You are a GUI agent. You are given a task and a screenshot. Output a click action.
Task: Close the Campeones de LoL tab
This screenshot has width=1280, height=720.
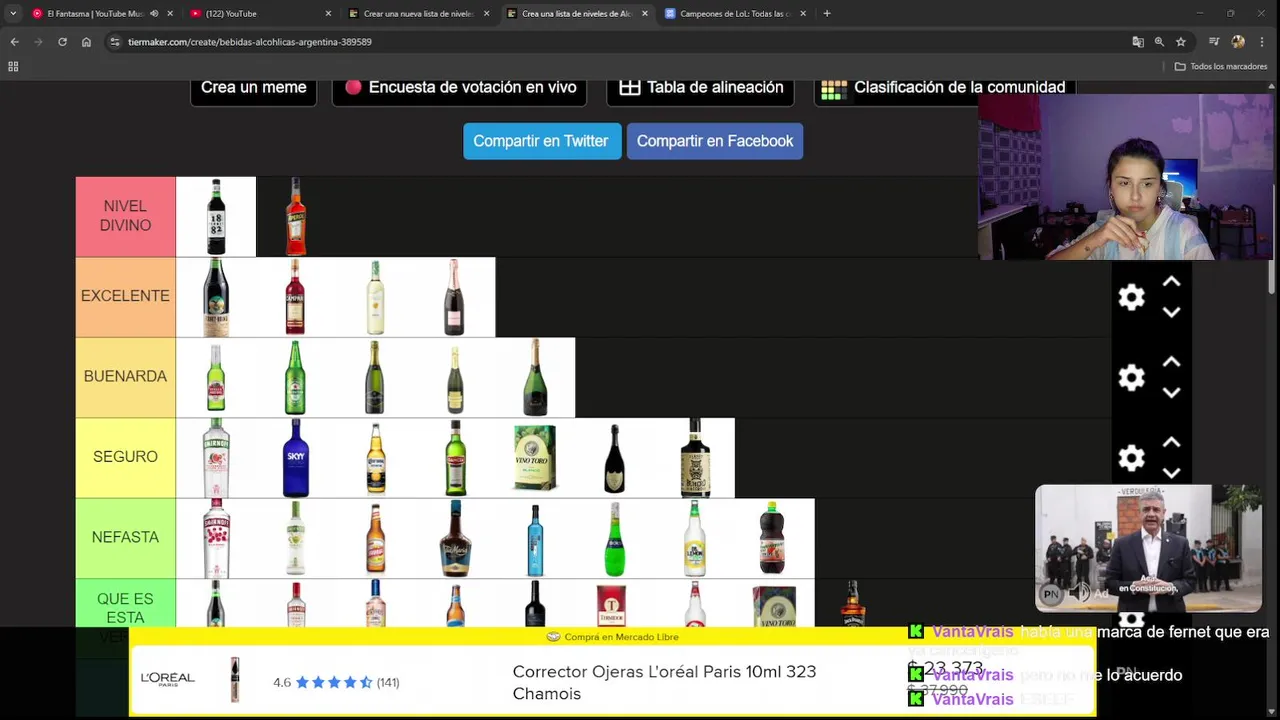point(803,13)
